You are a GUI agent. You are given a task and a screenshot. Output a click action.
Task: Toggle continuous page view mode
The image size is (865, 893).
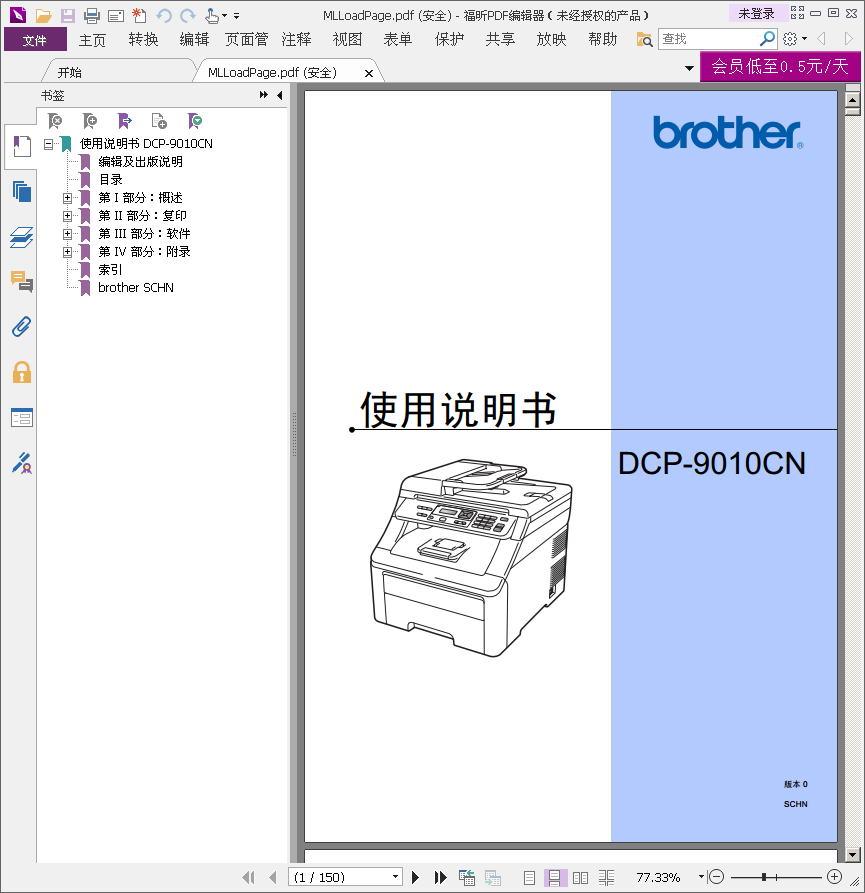point(555,878)
